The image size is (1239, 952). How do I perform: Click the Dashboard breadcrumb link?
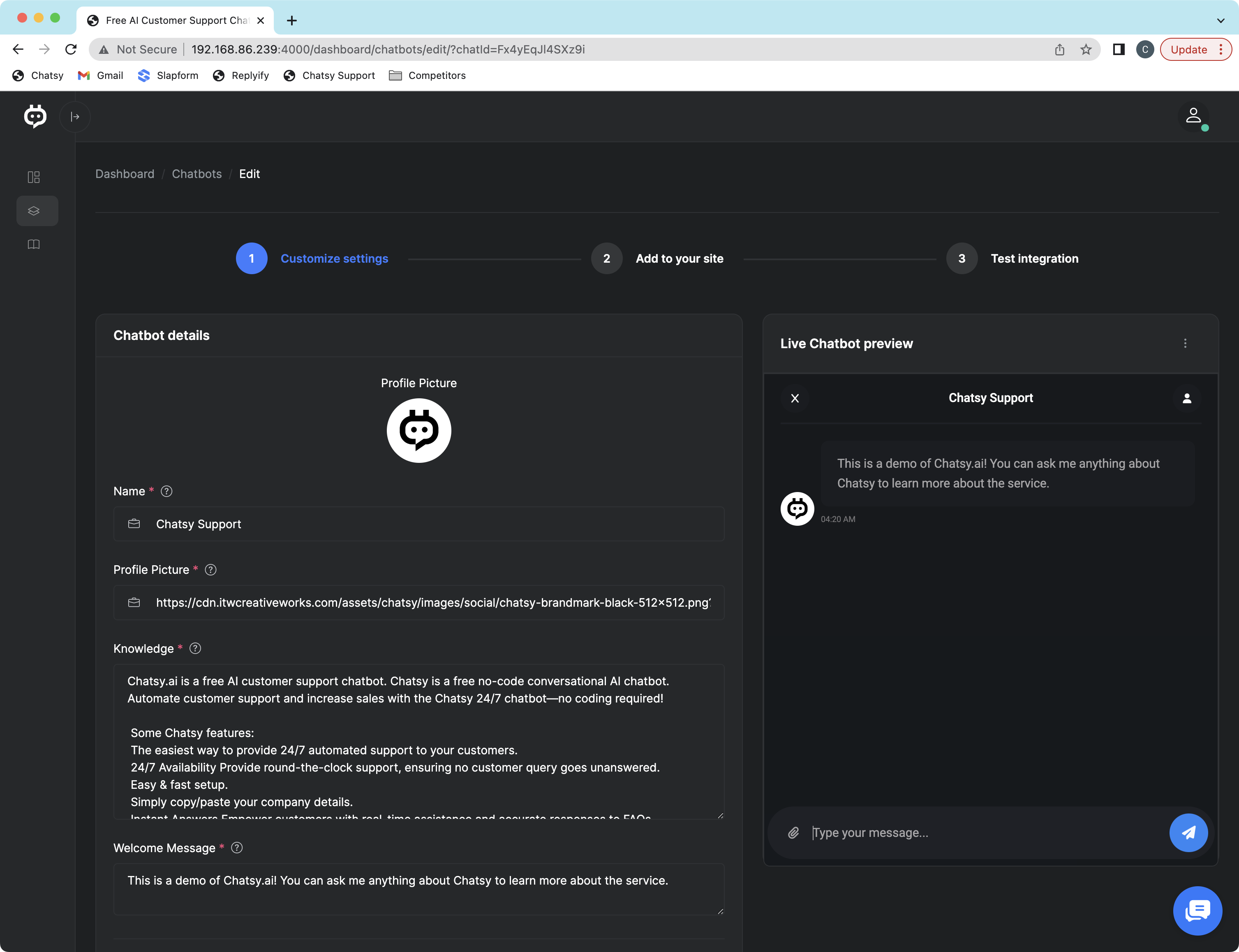[x=125, y=174]
